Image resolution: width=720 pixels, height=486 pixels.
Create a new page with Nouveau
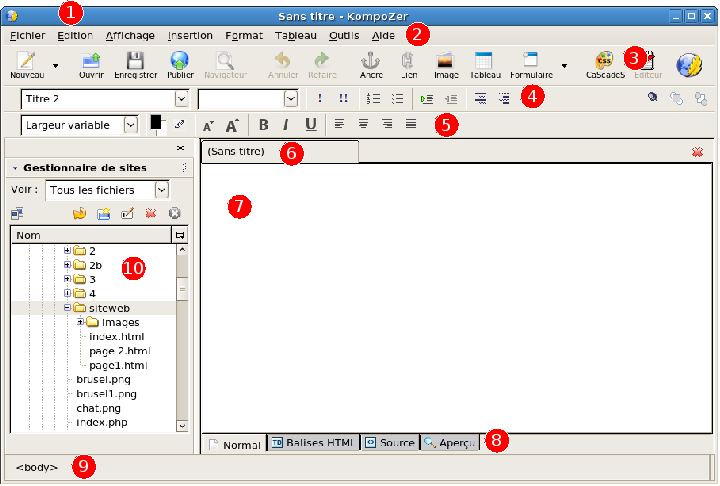coord(27,65)
